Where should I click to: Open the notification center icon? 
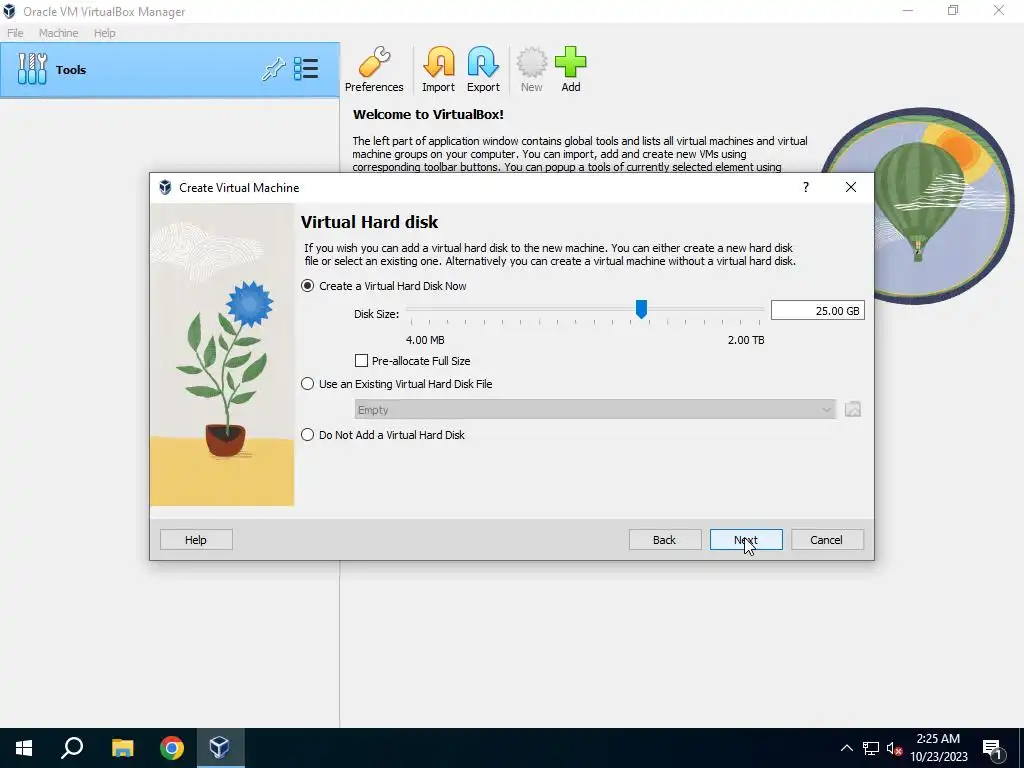[x=993, y=748]
